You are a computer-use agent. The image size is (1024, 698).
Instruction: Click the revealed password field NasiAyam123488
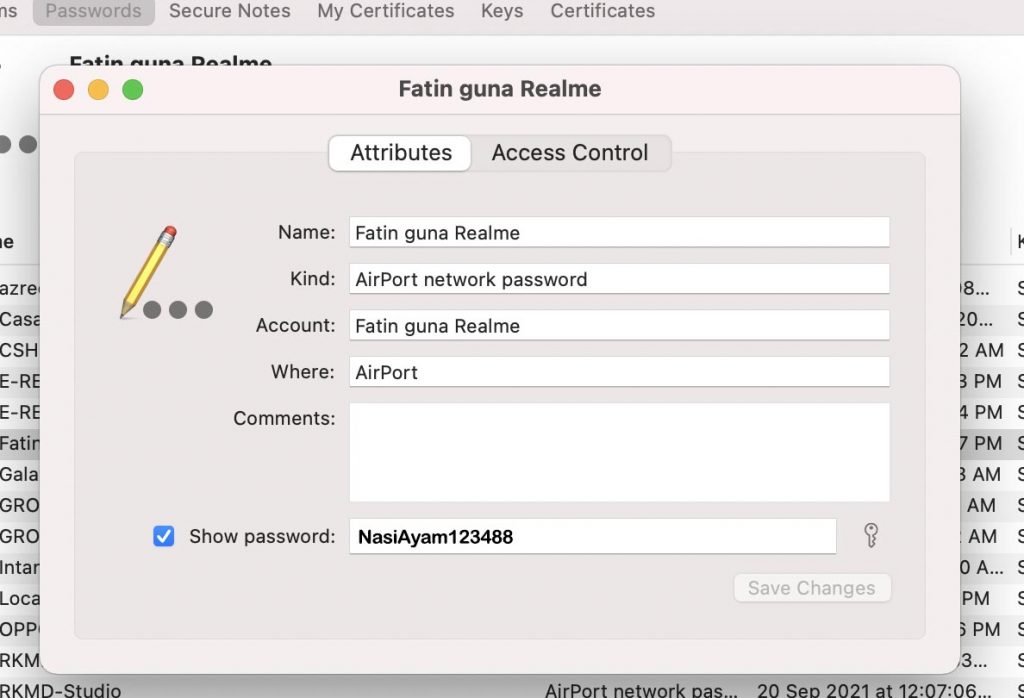(592, 536)
